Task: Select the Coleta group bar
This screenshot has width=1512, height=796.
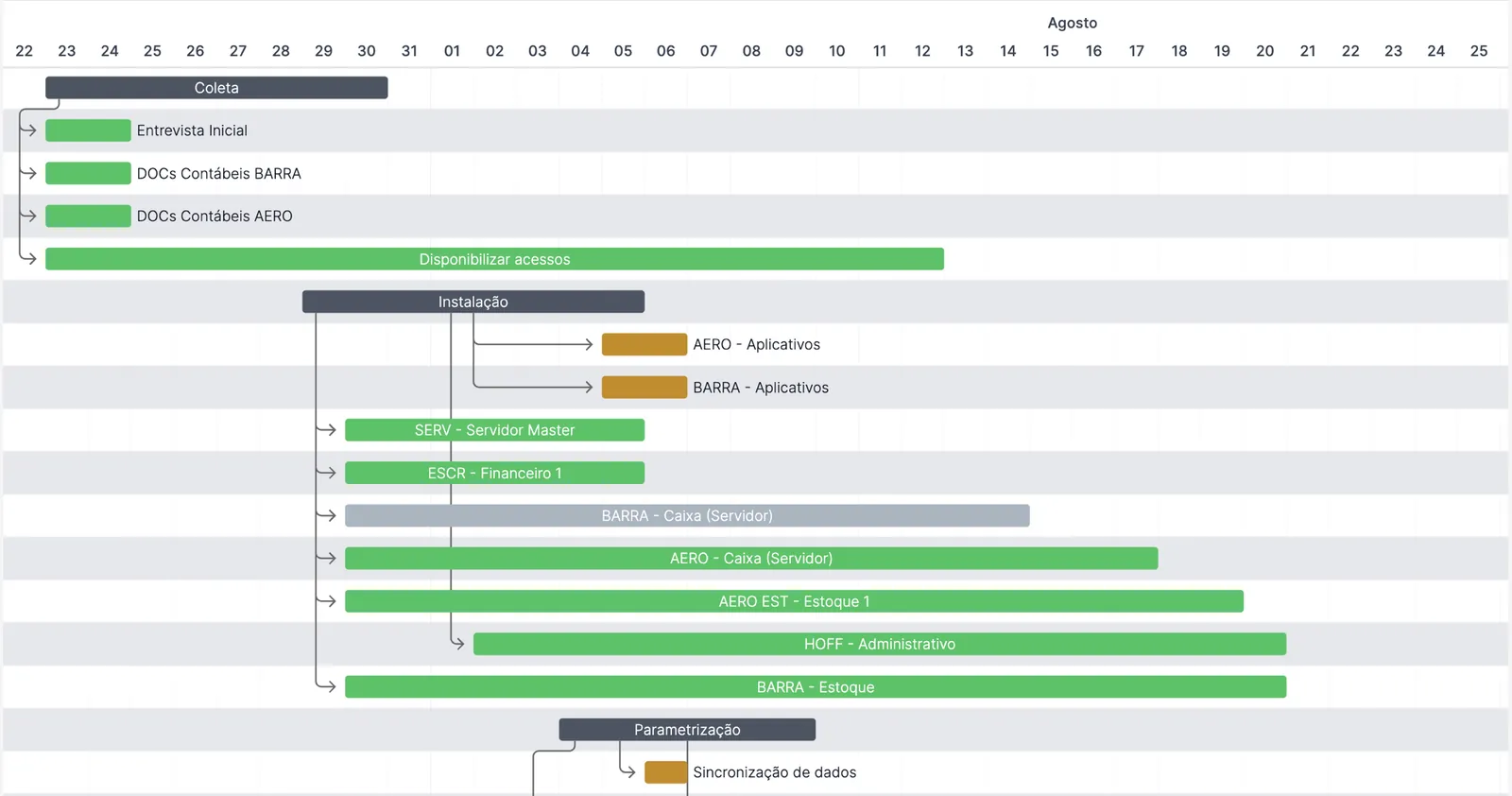Action: coord(216,88)
